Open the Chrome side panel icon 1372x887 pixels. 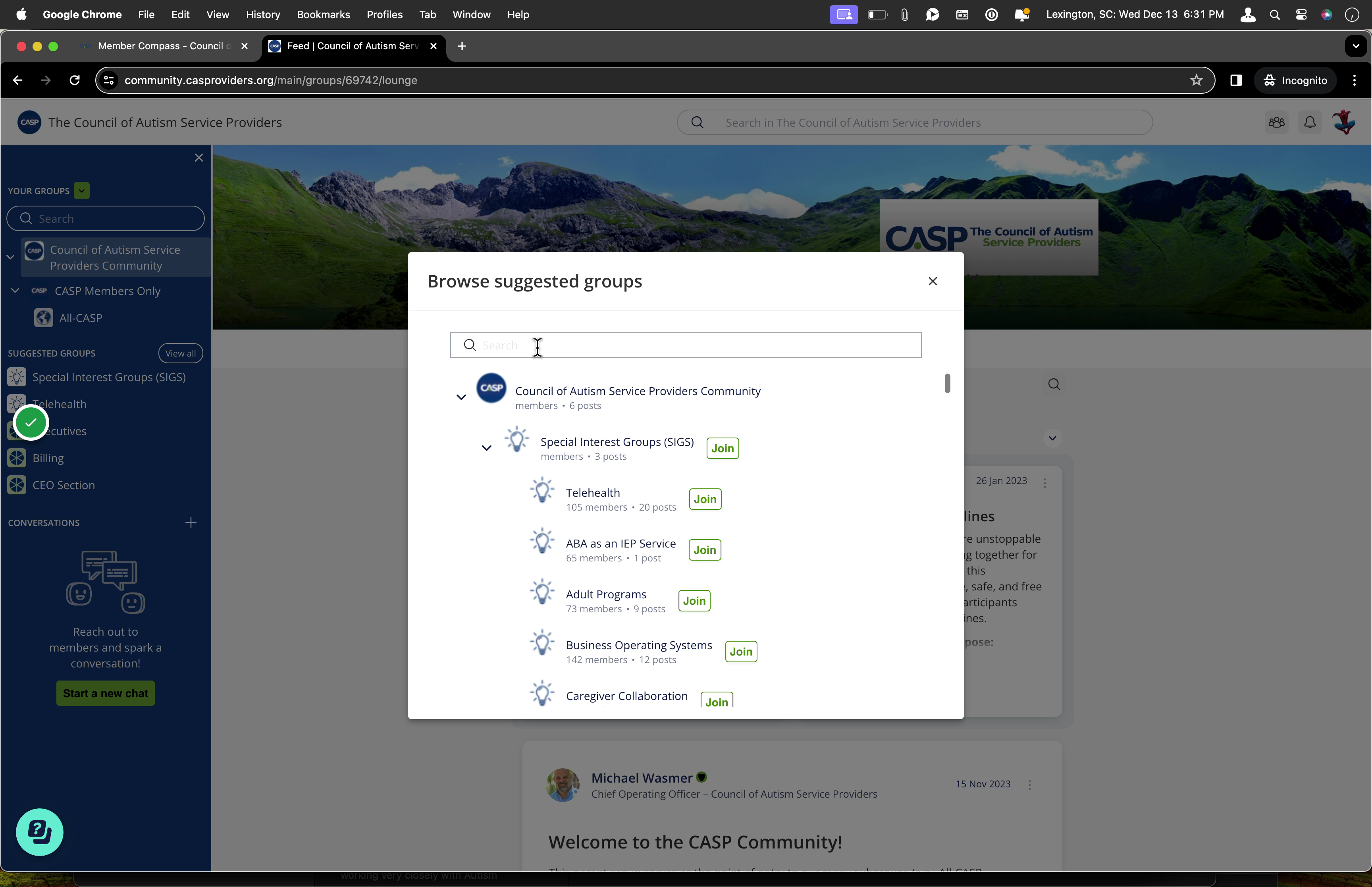pos(1235,80)
